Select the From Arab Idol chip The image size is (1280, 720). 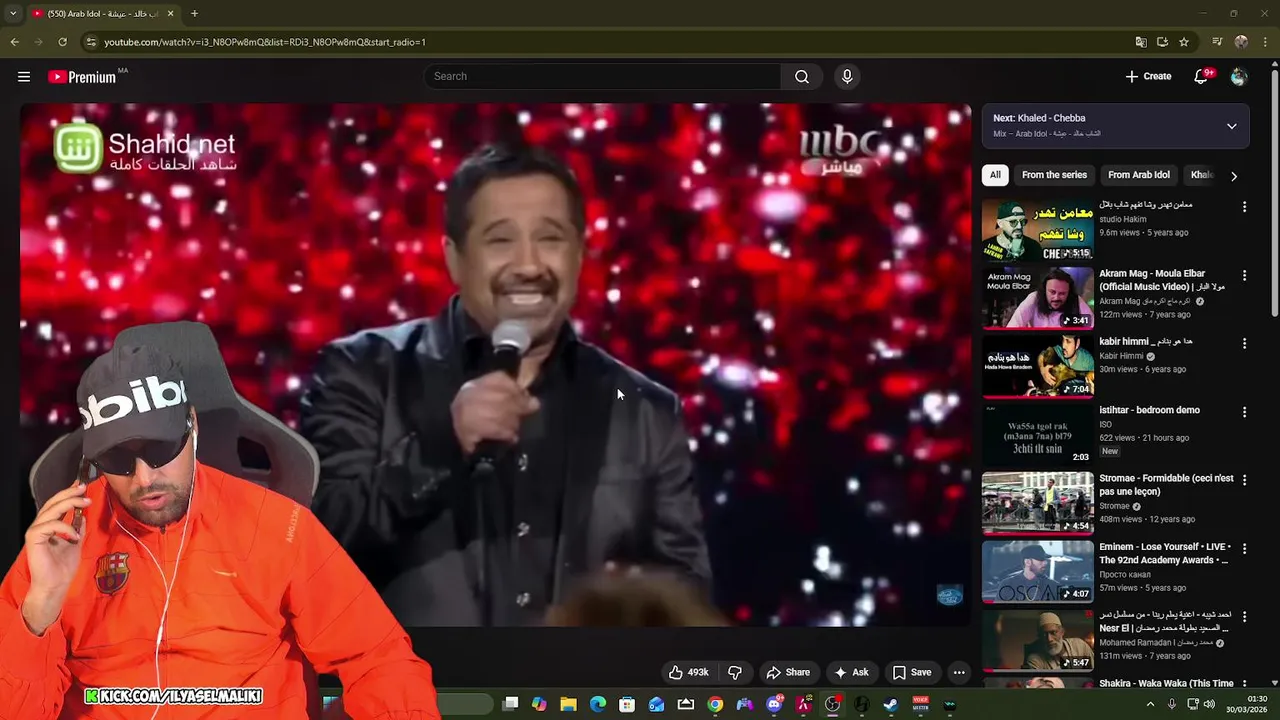1138,175
